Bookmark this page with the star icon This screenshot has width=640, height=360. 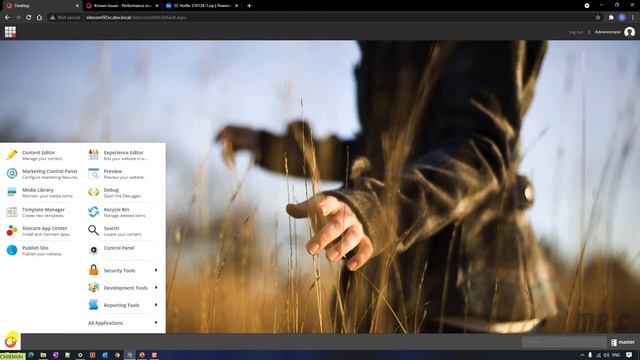pyautogui.click(x=598, y=18)
